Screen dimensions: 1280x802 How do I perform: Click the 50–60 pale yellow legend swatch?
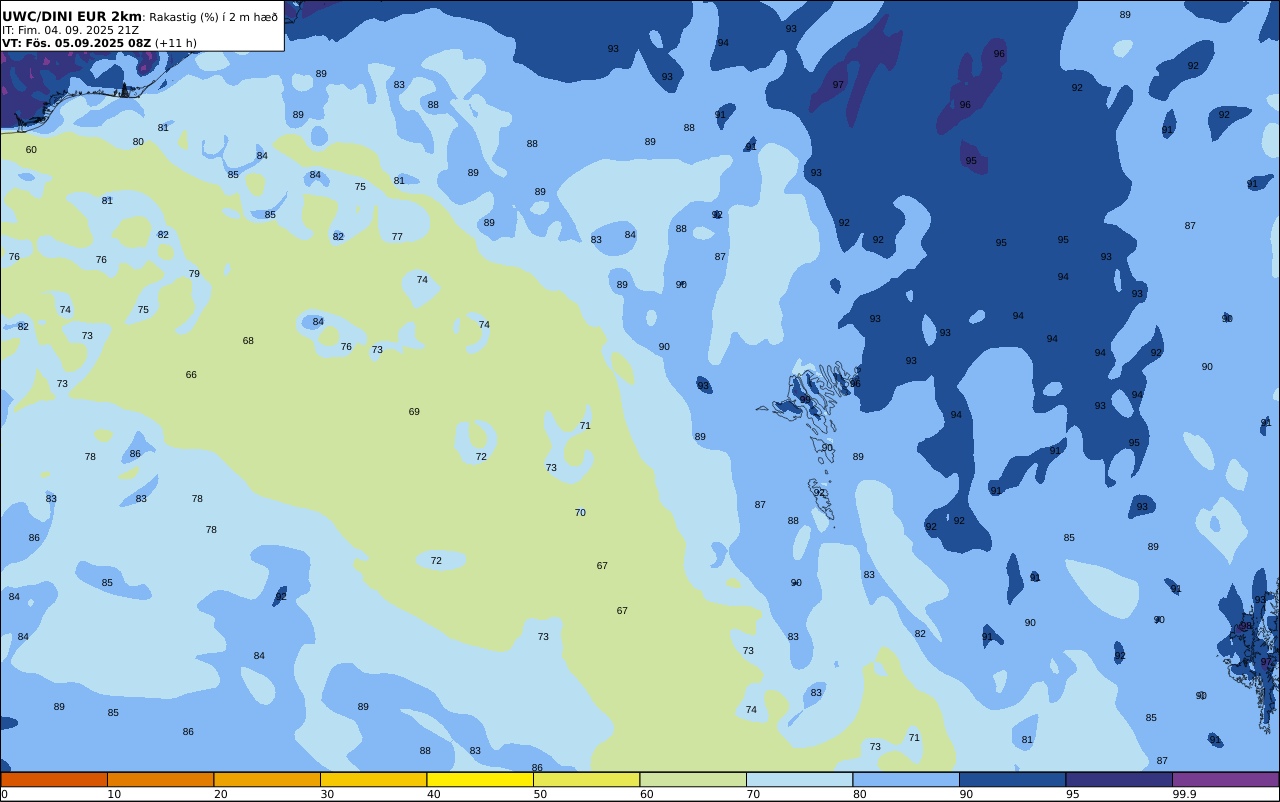pos(586,779)
